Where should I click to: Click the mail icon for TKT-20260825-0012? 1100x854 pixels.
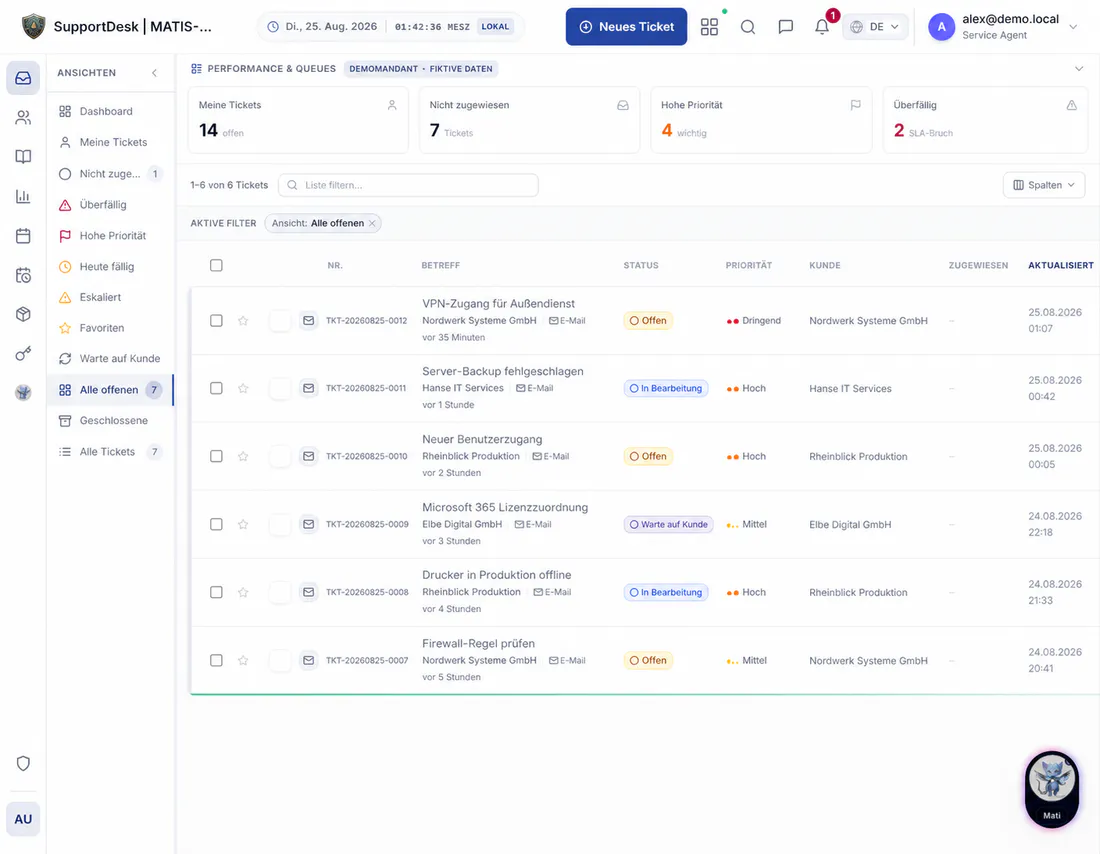309,321
